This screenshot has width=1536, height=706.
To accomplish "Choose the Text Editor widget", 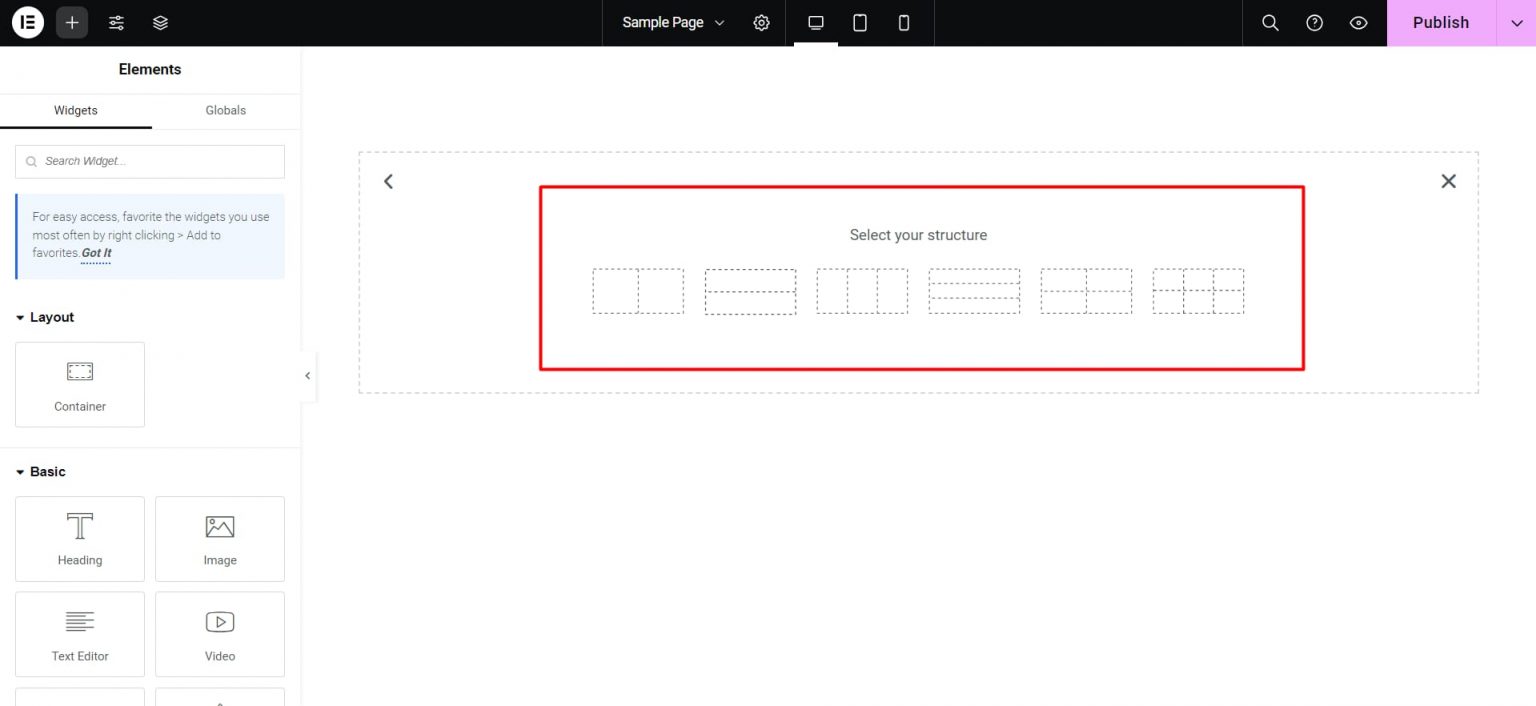I will (x=79, y=634).
